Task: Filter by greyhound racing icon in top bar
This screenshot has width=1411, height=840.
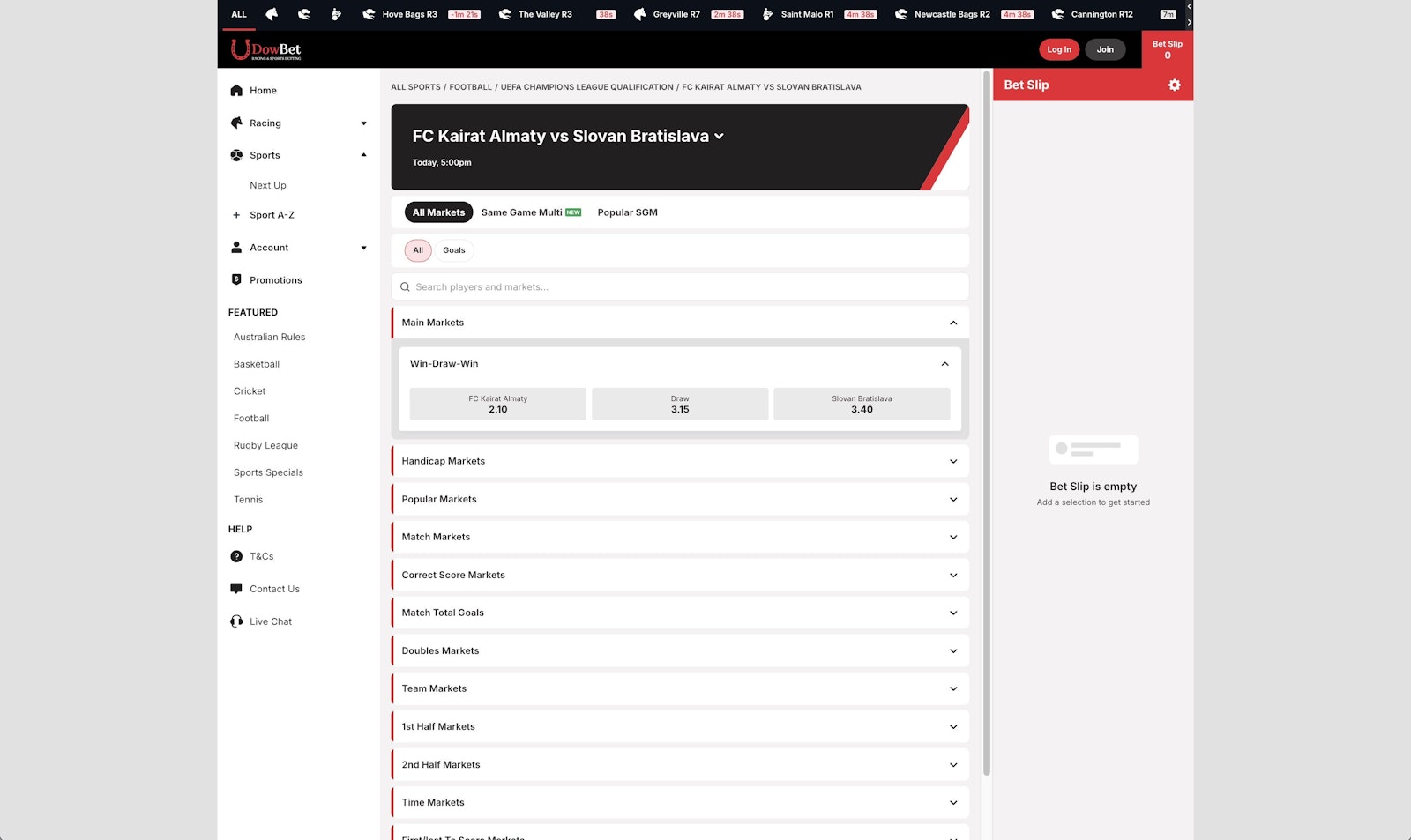Action: coord(304,14)
